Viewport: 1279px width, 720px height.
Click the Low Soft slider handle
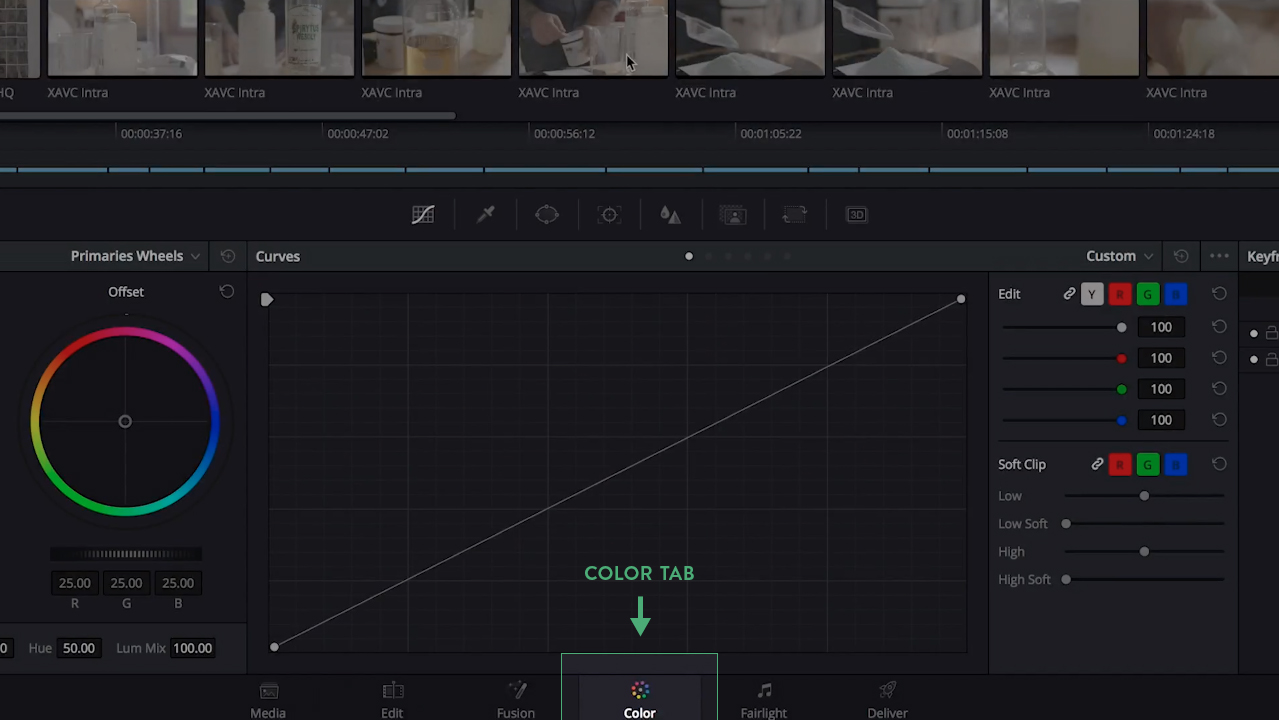1065,523
